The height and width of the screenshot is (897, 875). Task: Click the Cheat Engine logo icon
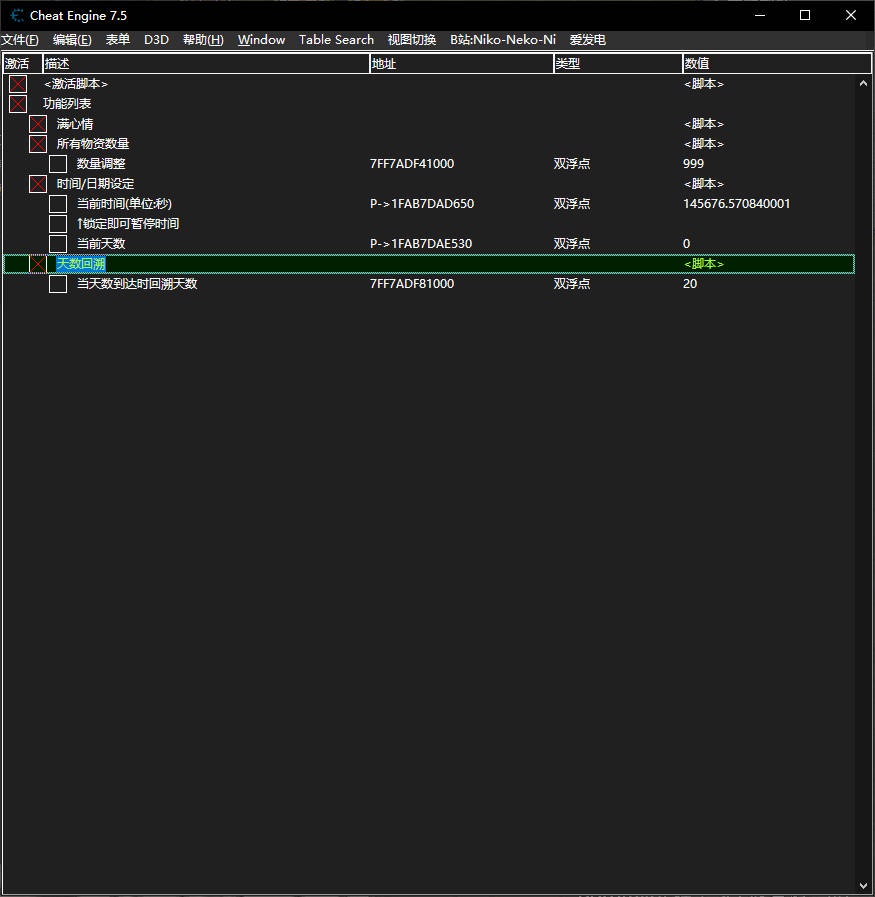(16, 15)
